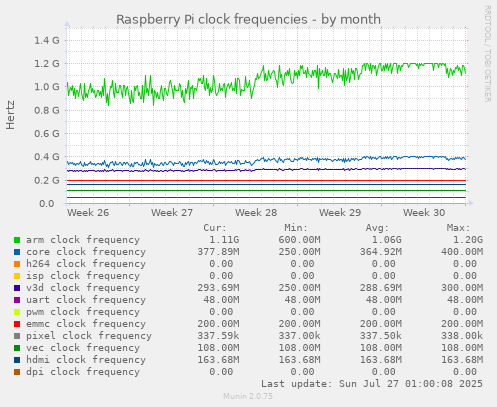Click the 'Last update' timestamp line
497x407 pixels.
(372, 384)
